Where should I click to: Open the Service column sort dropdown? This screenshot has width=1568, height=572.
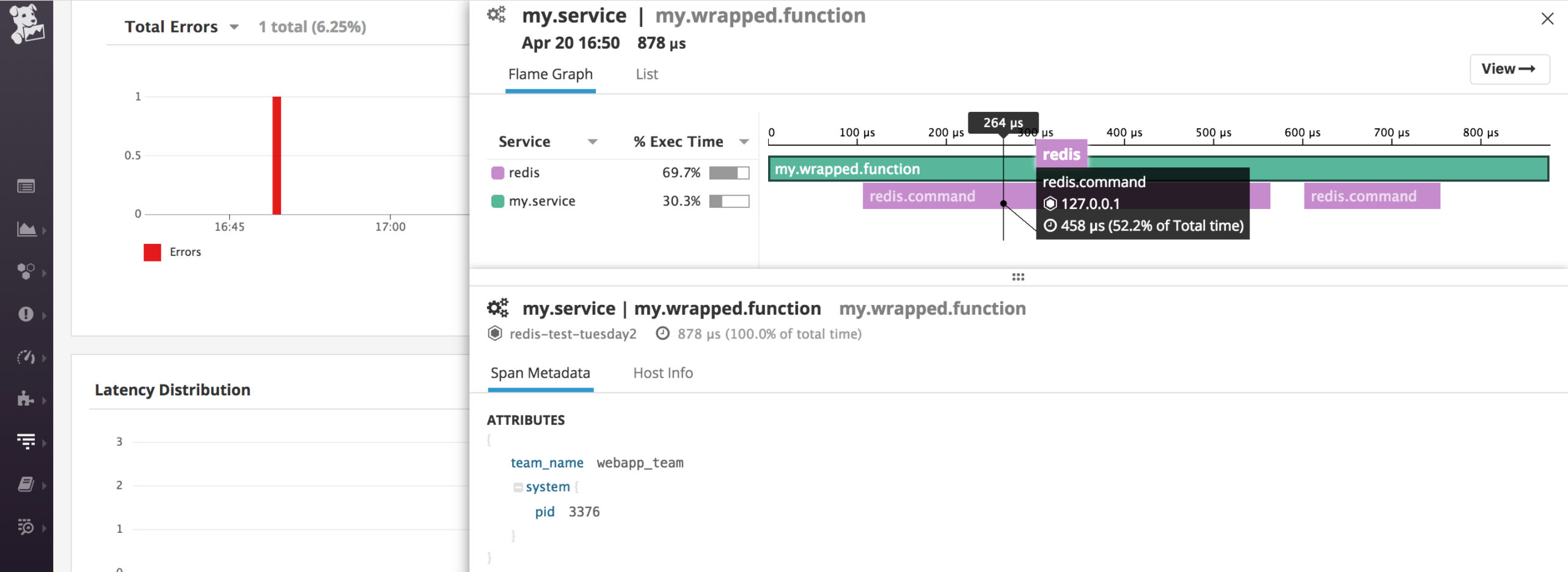click(592, 142)
